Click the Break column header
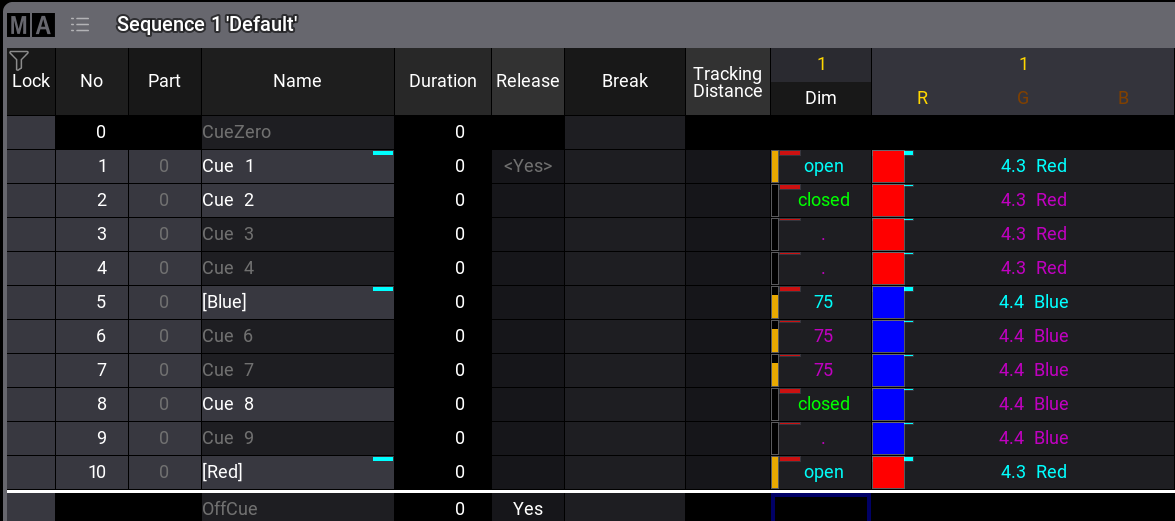The image size is (1175, 521). (x=624, y=81)
